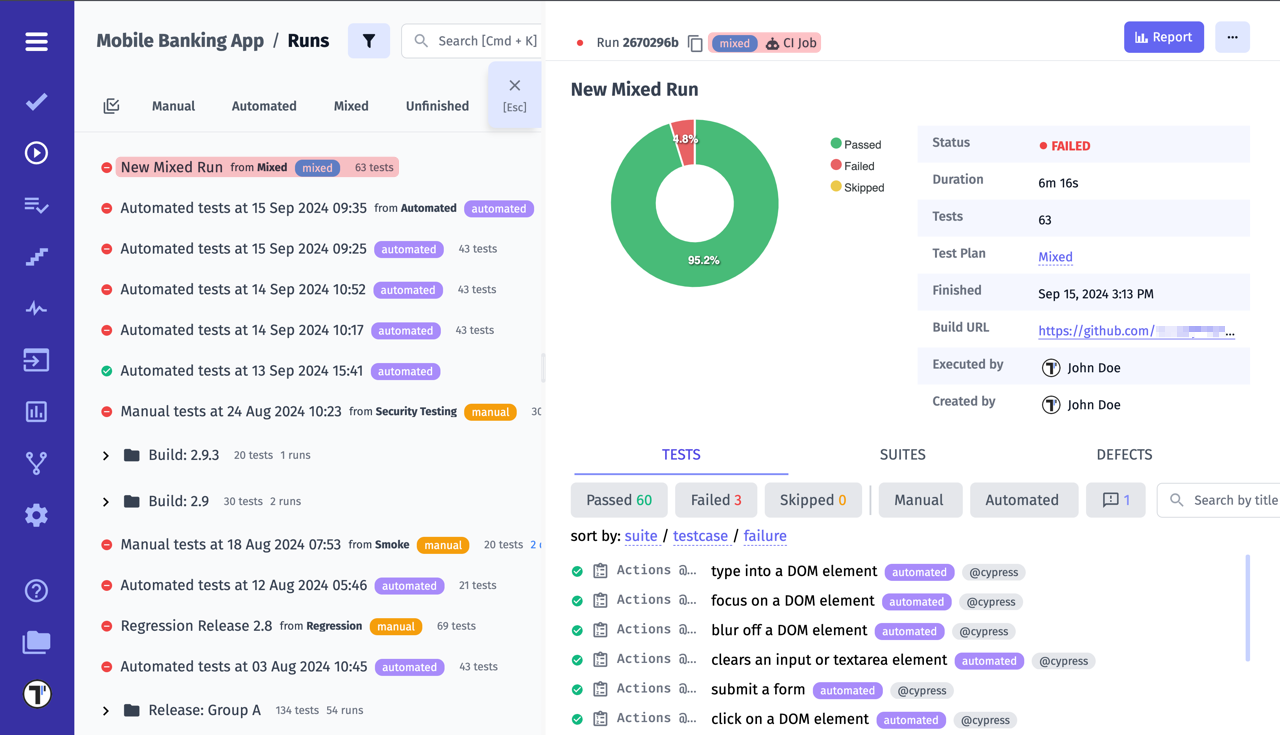Click the defects activity icon in sidebar
1280x735 pixels.
tap(36, 308)
